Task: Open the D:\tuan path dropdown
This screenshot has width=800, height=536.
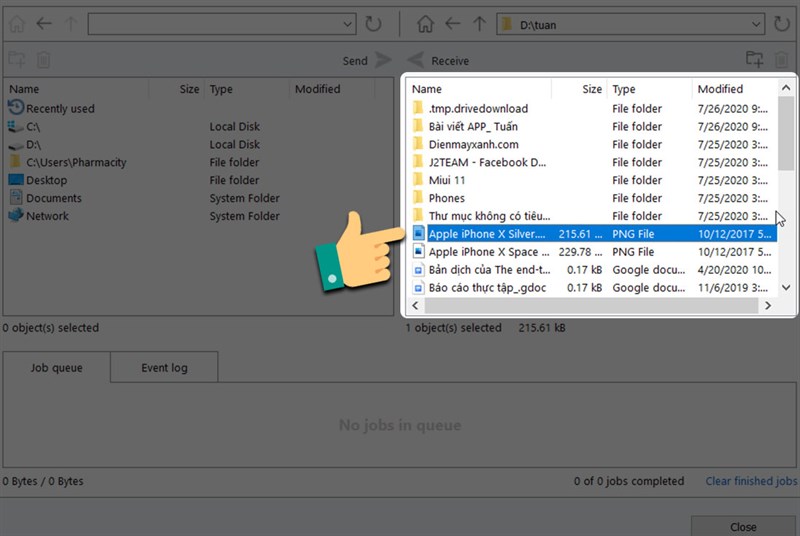Action: click(756, 24)
